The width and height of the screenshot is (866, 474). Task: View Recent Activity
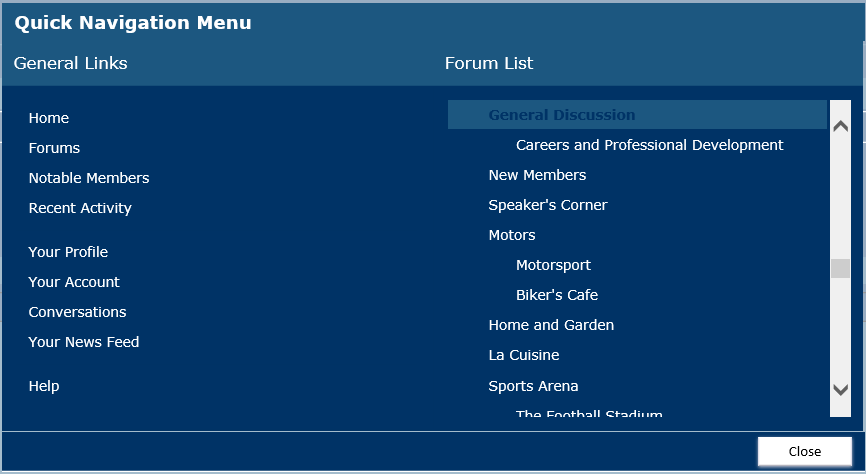[x=80, y=208]
